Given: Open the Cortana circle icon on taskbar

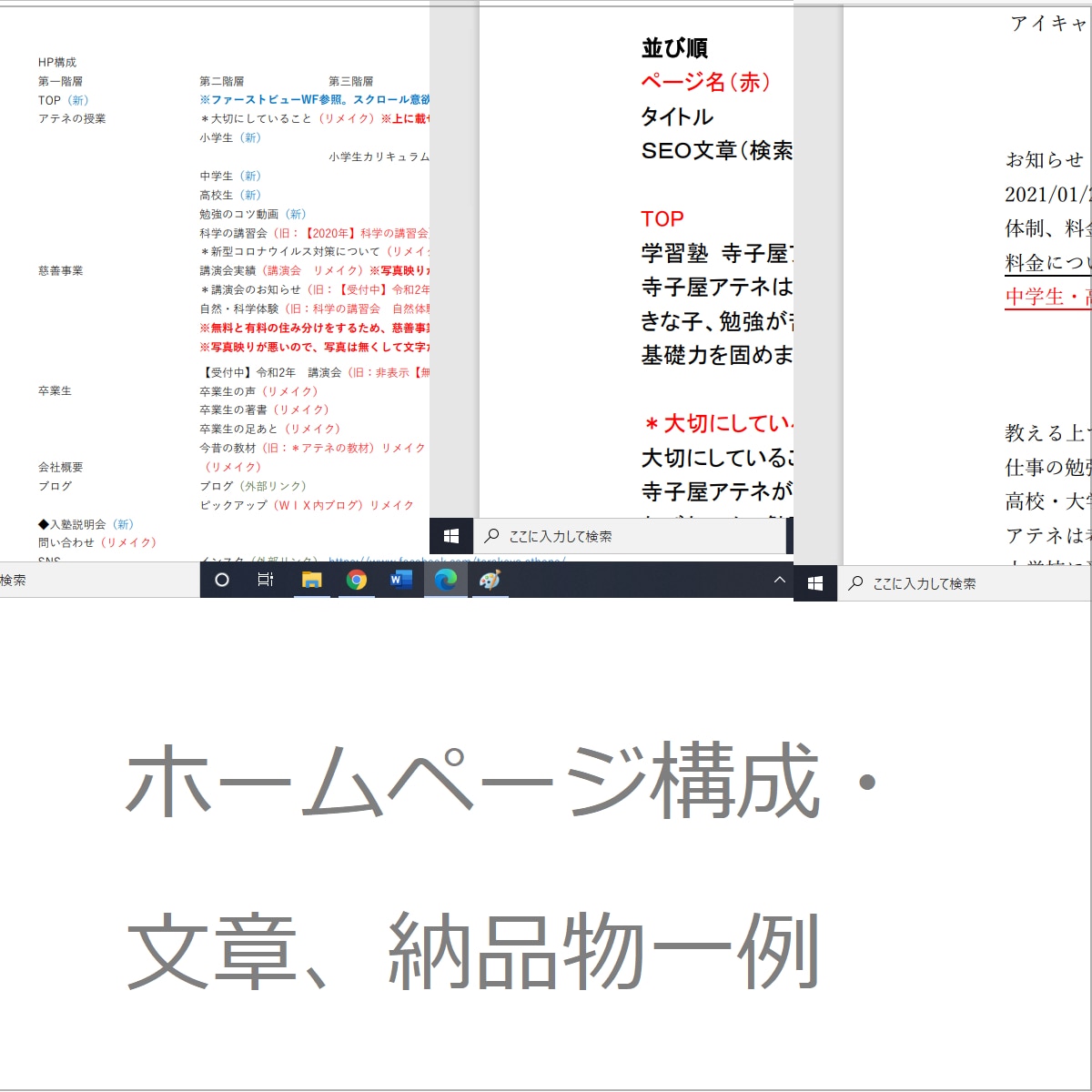Looking at the screenshot, I should pyautogui.click(x=222, y=580).
